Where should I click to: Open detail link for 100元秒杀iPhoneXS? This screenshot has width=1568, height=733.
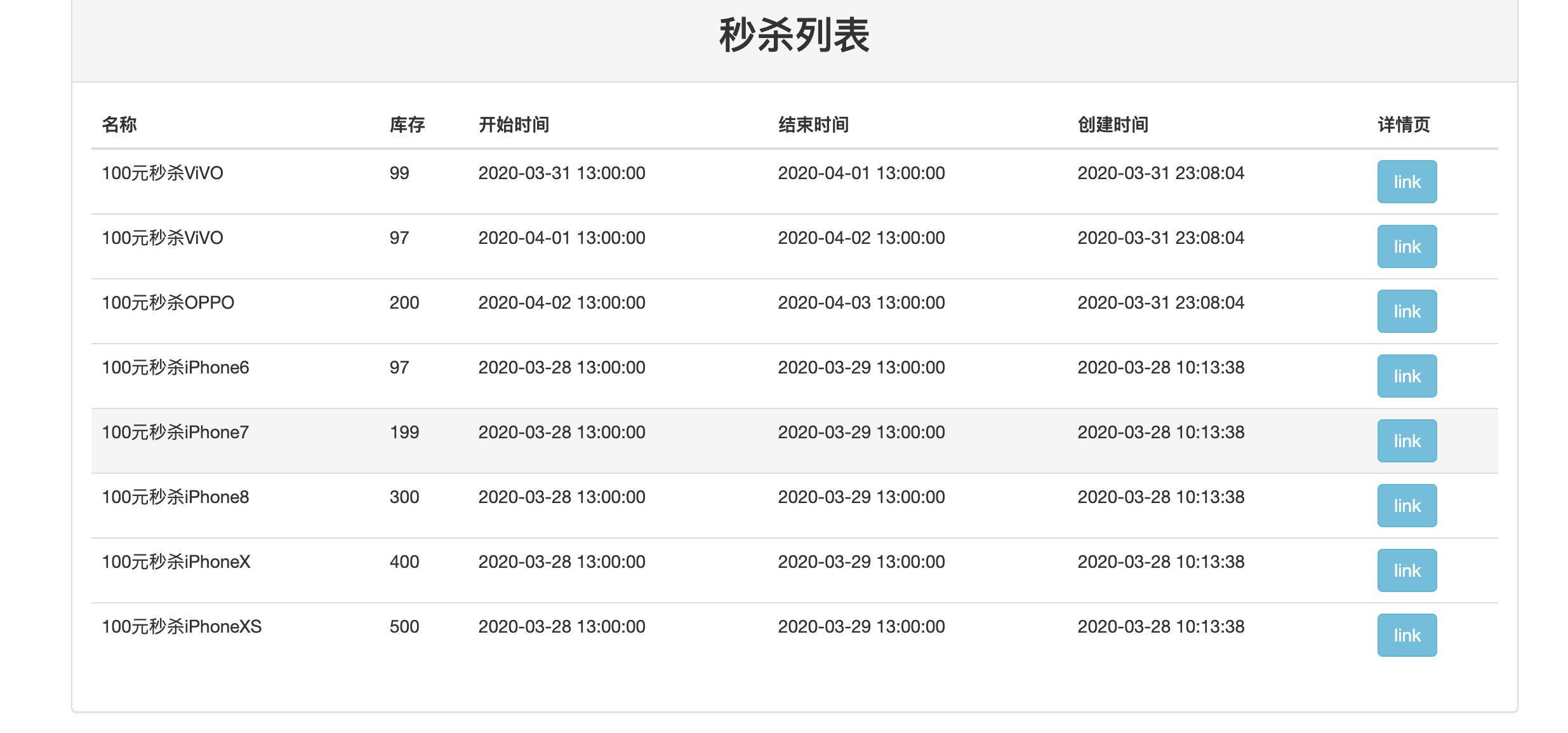click(x=1406, y=635)
